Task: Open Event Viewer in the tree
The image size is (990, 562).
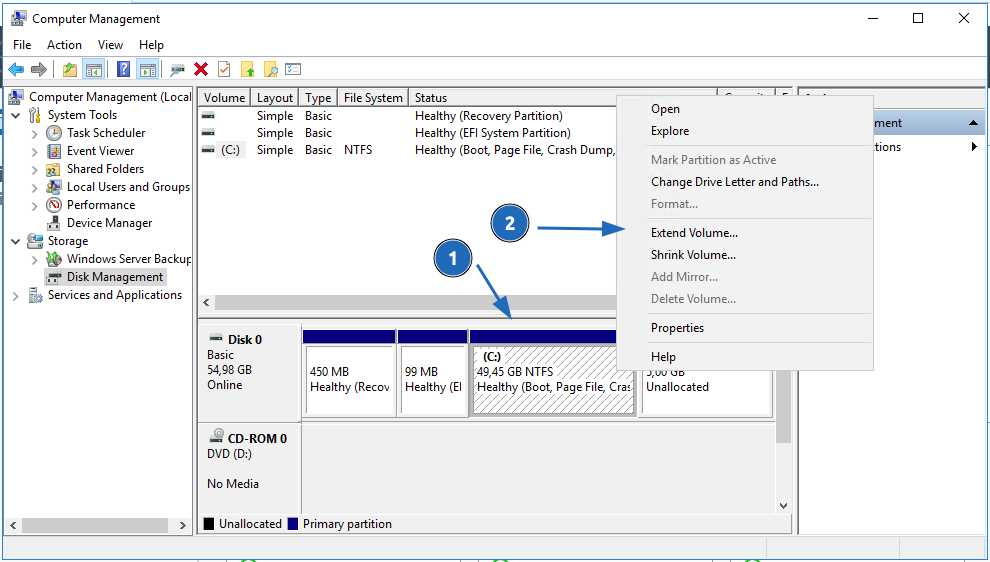Action: (100, 151)
